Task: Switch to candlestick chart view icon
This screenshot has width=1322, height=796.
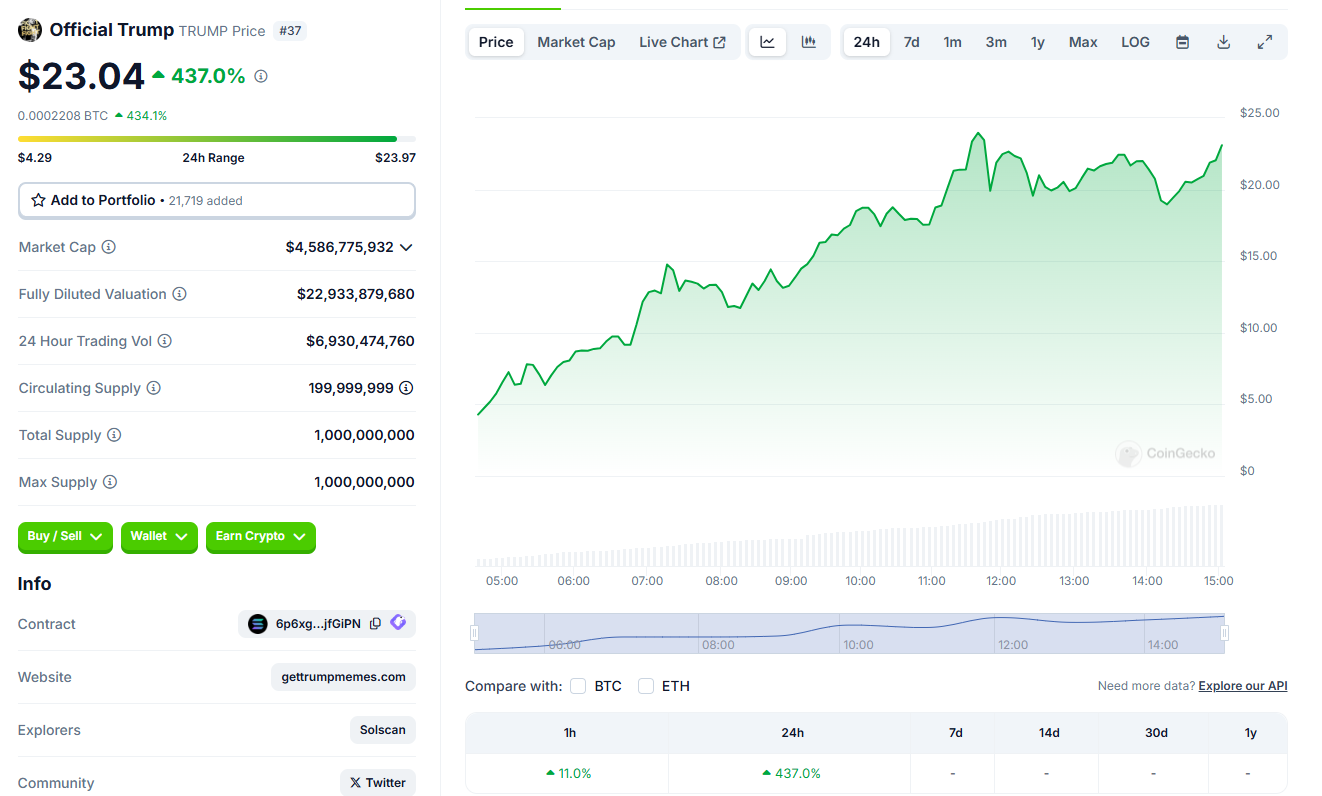Action: click(x=808, y=42)
